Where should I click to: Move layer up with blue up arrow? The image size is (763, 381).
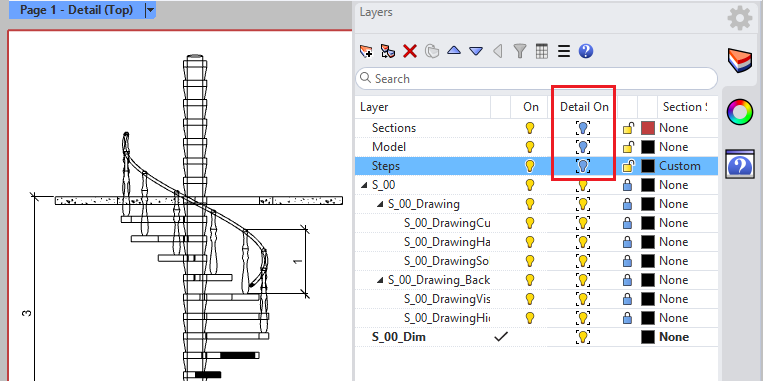[454, 51]
